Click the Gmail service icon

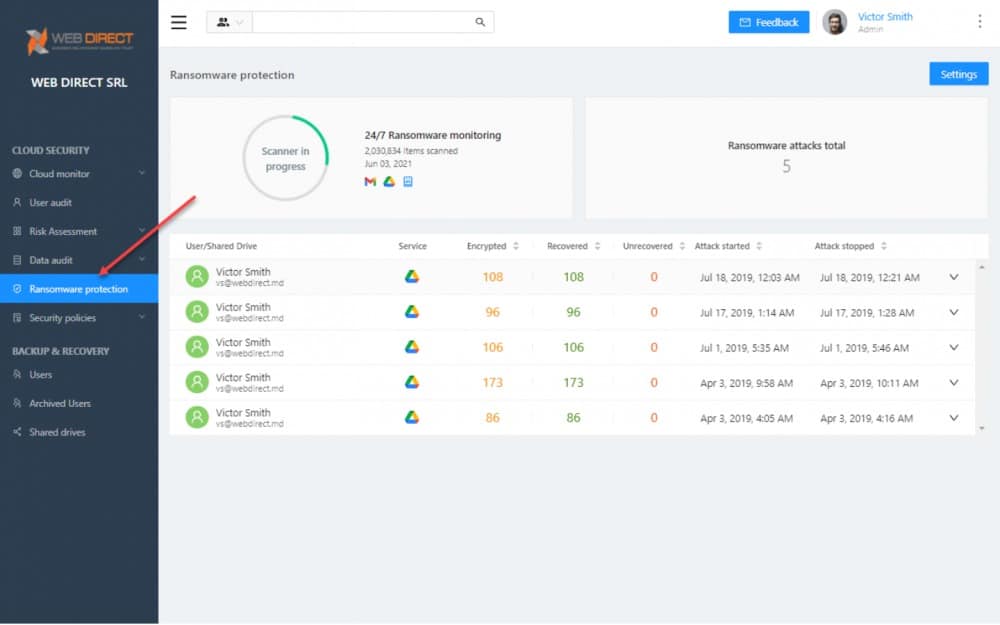370,182
